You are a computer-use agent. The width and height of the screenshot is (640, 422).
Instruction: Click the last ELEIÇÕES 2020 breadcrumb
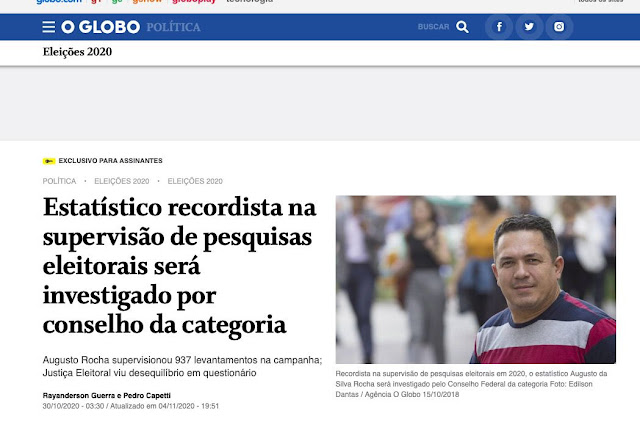coord(195,181)
